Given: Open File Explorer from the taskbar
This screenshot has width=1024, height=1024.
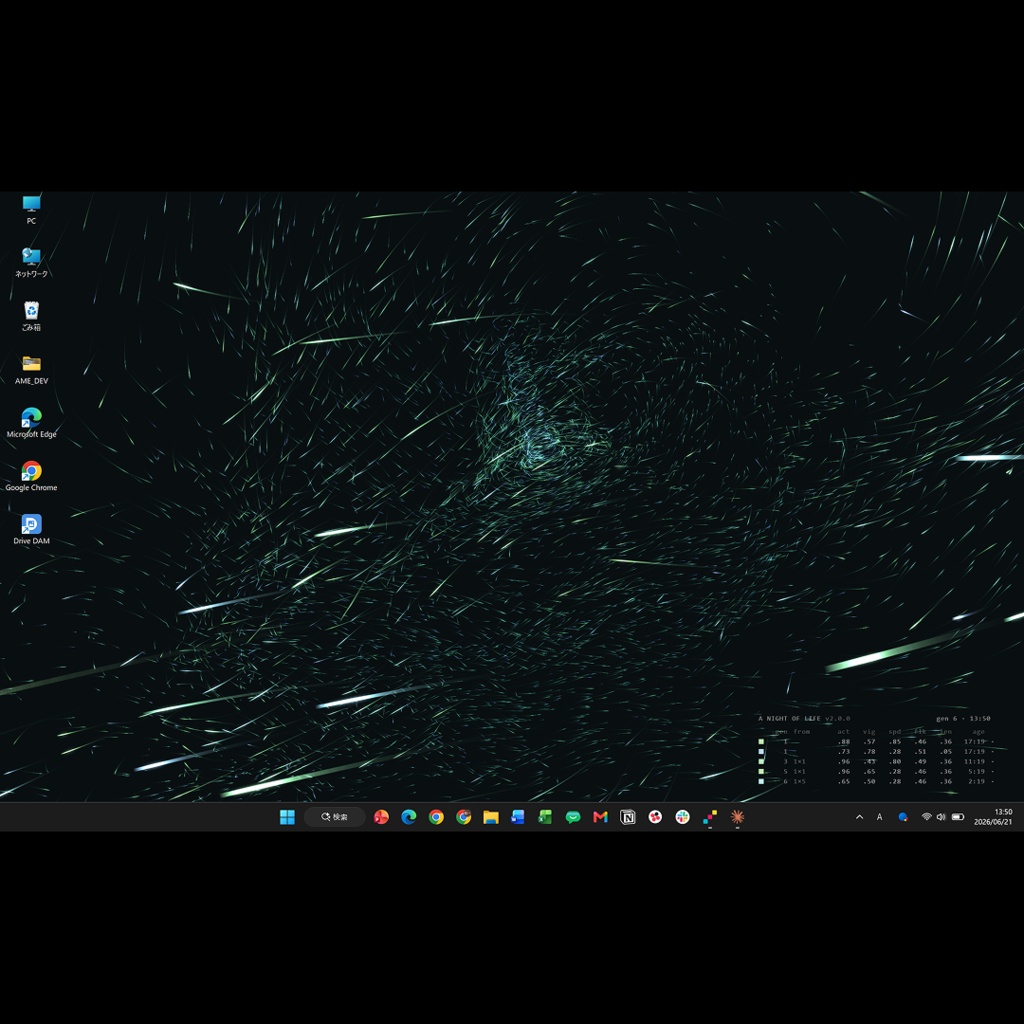Looking at the screenshot, I should pyautogui.click(x=491, y=817).
